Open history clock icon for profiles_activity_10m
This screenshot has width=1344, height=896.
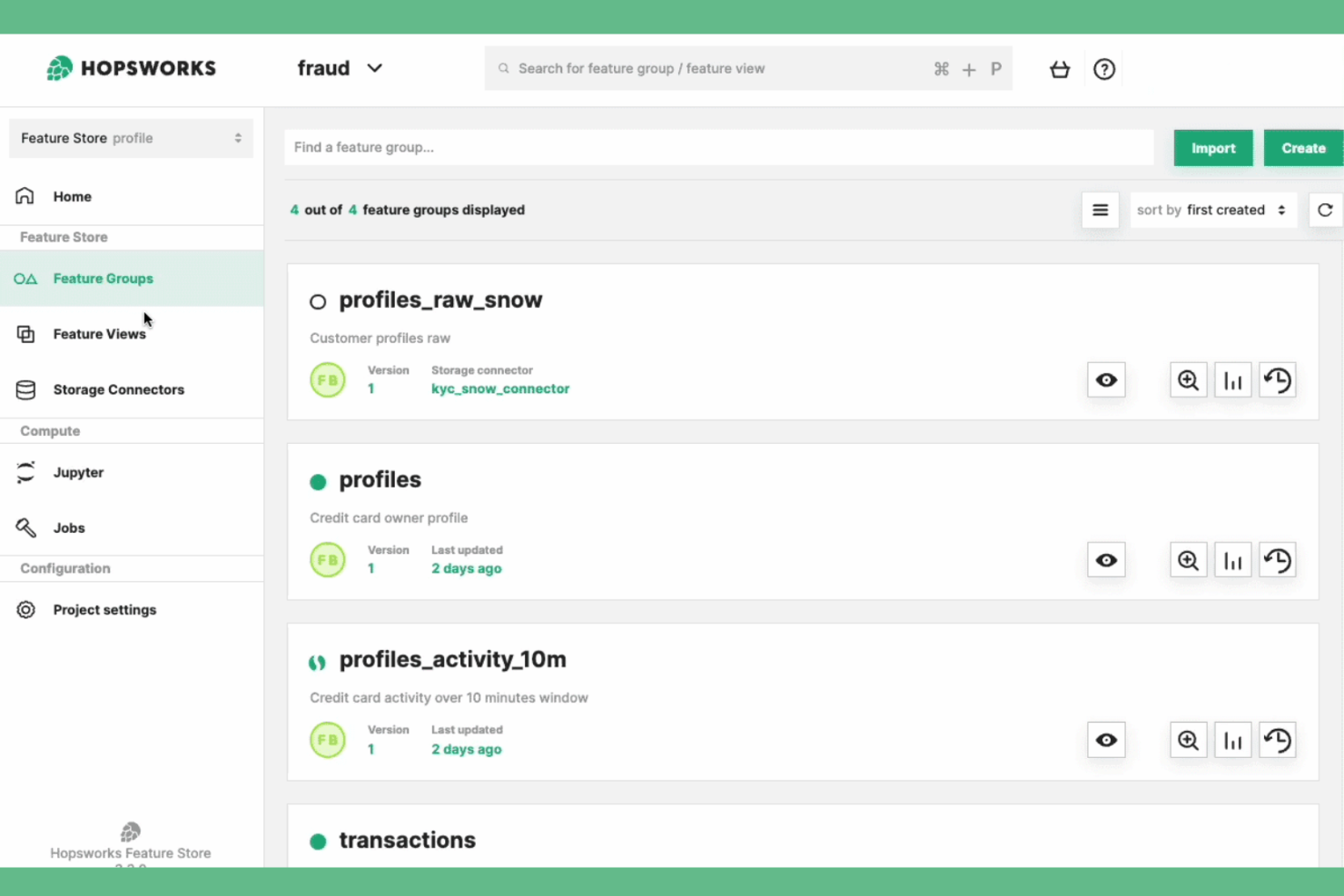(1277, 740)
